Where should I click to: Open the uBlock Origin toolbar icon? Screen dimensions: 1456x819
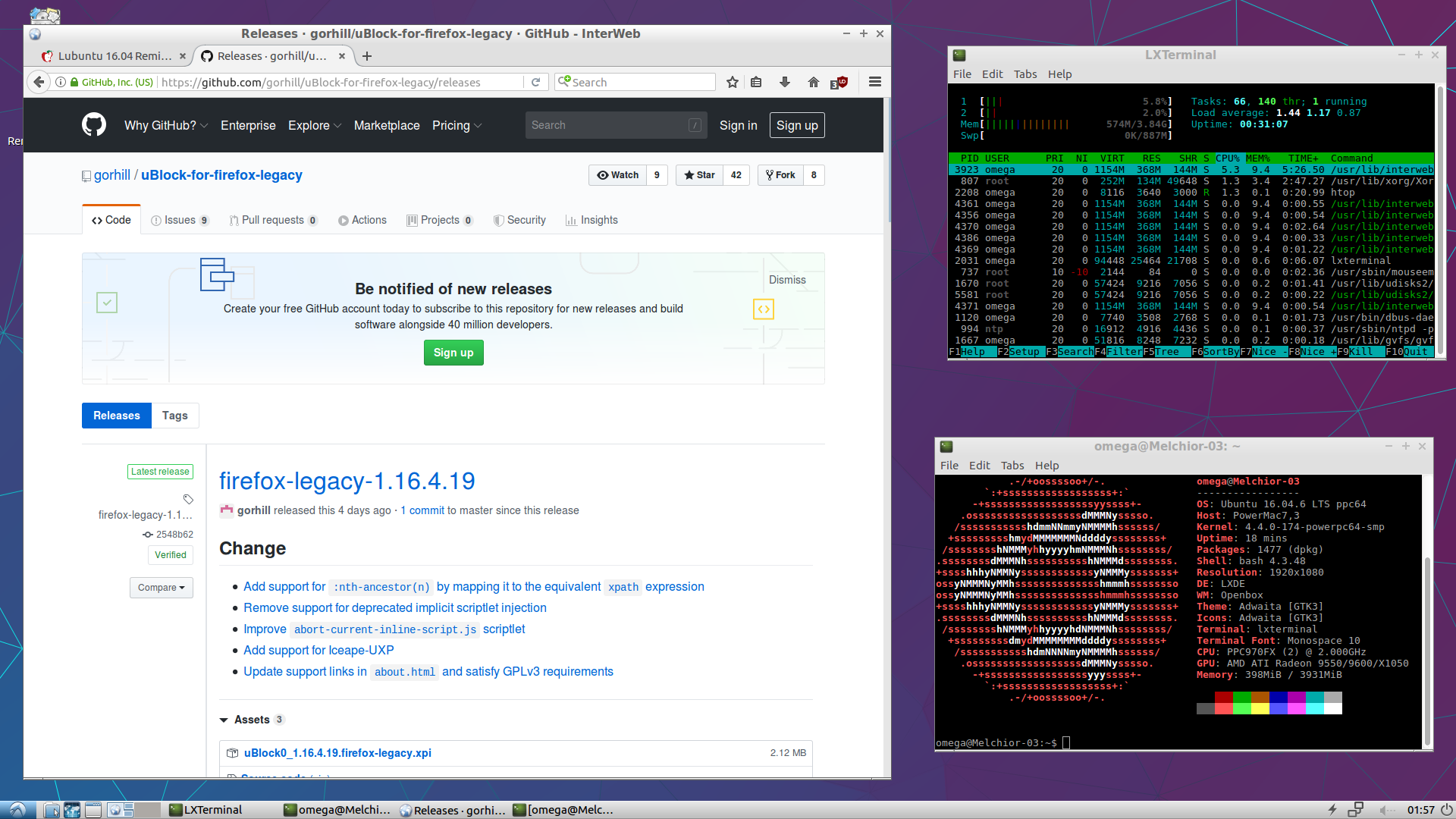click(x=839, y=82)
